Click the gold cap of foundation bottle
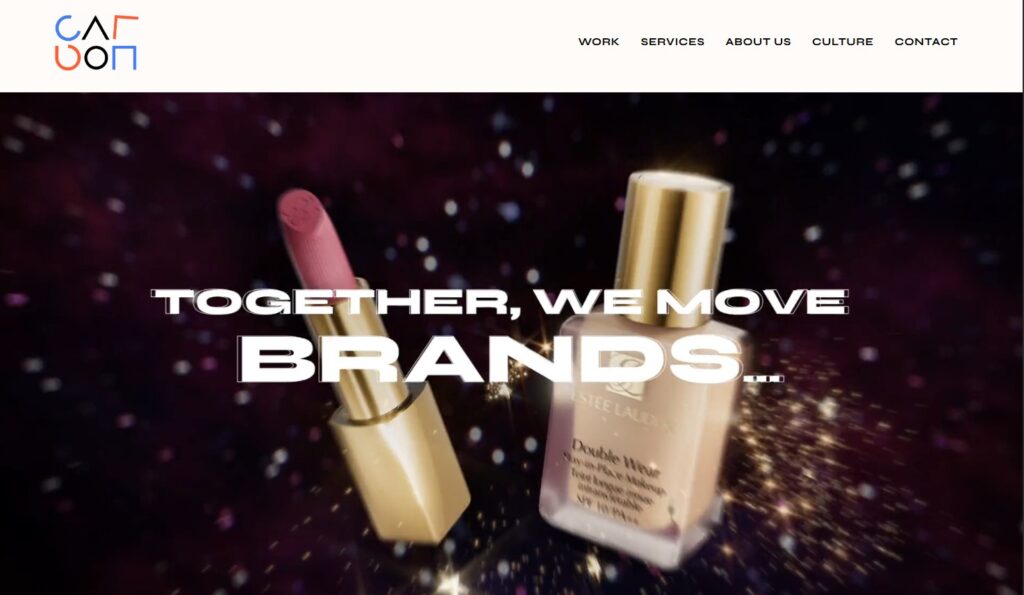The height and width of the screenshot is (595, 1024). [x=674, y=248]
